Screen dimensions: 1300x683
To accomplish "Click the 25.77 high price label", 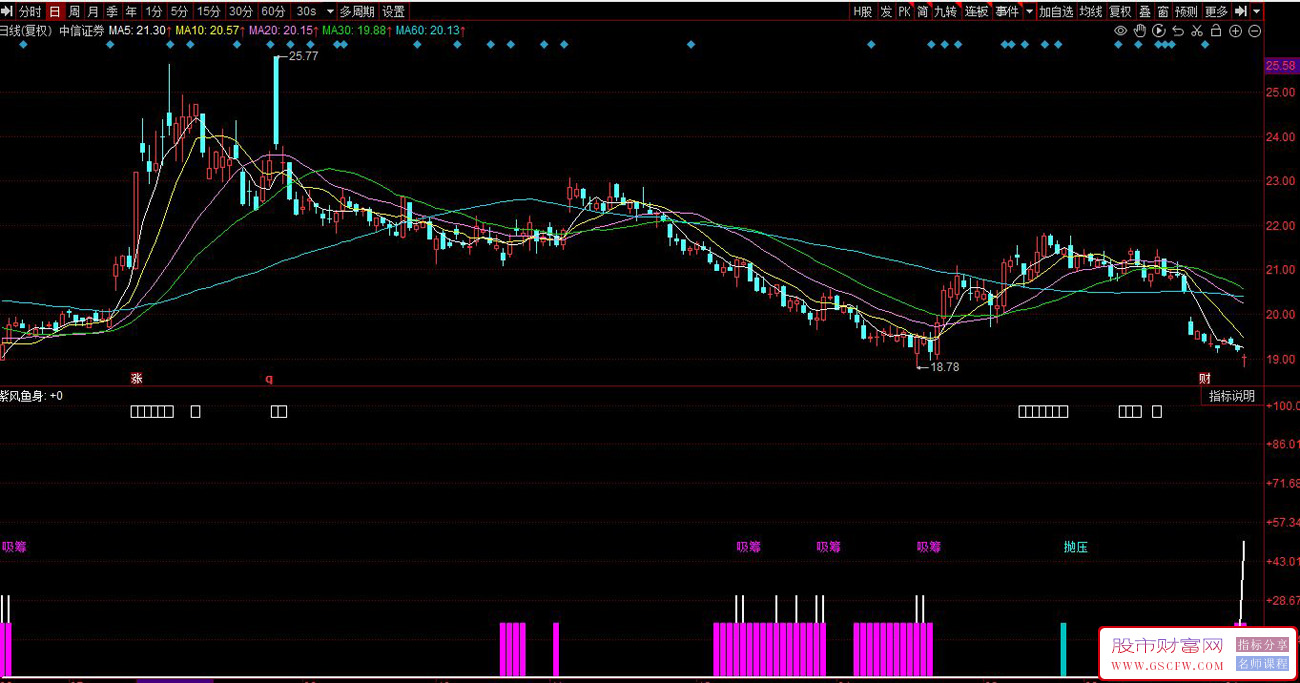I will [303, 56].
